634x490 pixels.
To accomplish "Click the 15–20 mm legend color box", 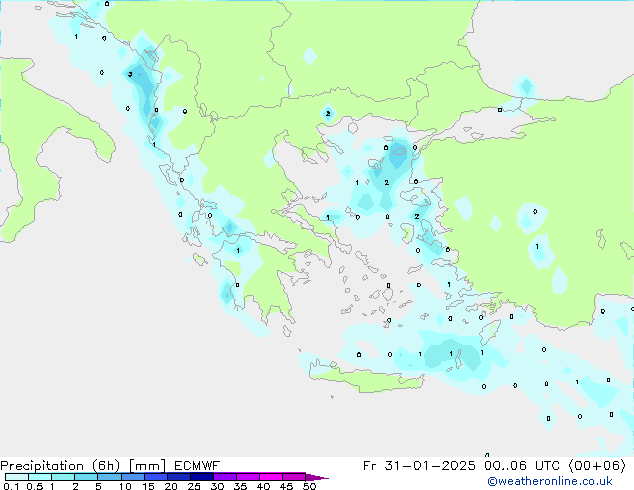I will tap(156, 477).
